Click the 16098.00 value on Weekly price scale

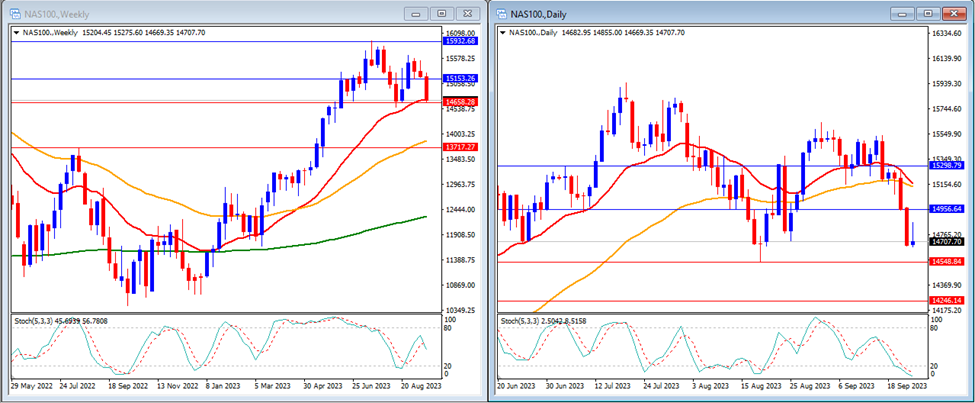(461, 33)
